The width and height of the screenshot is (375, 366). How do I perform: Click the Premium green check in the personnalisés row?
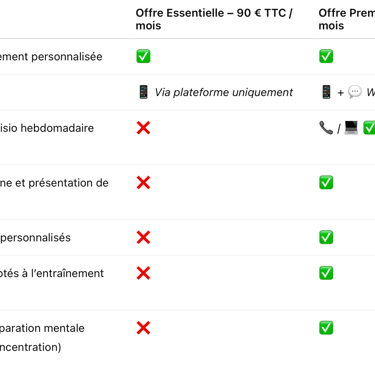(326, 237)
